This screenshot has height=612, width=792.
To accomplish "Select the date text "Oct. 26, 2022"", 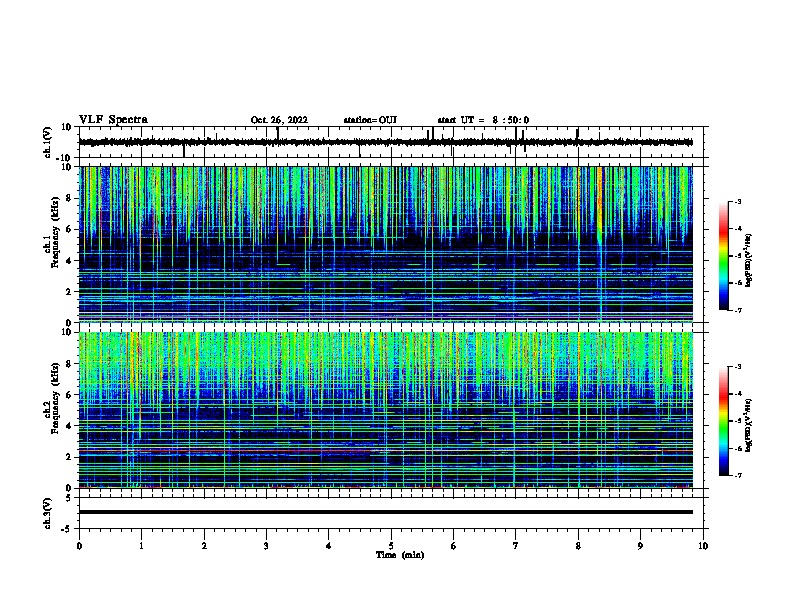I will (x=279, y=120).
